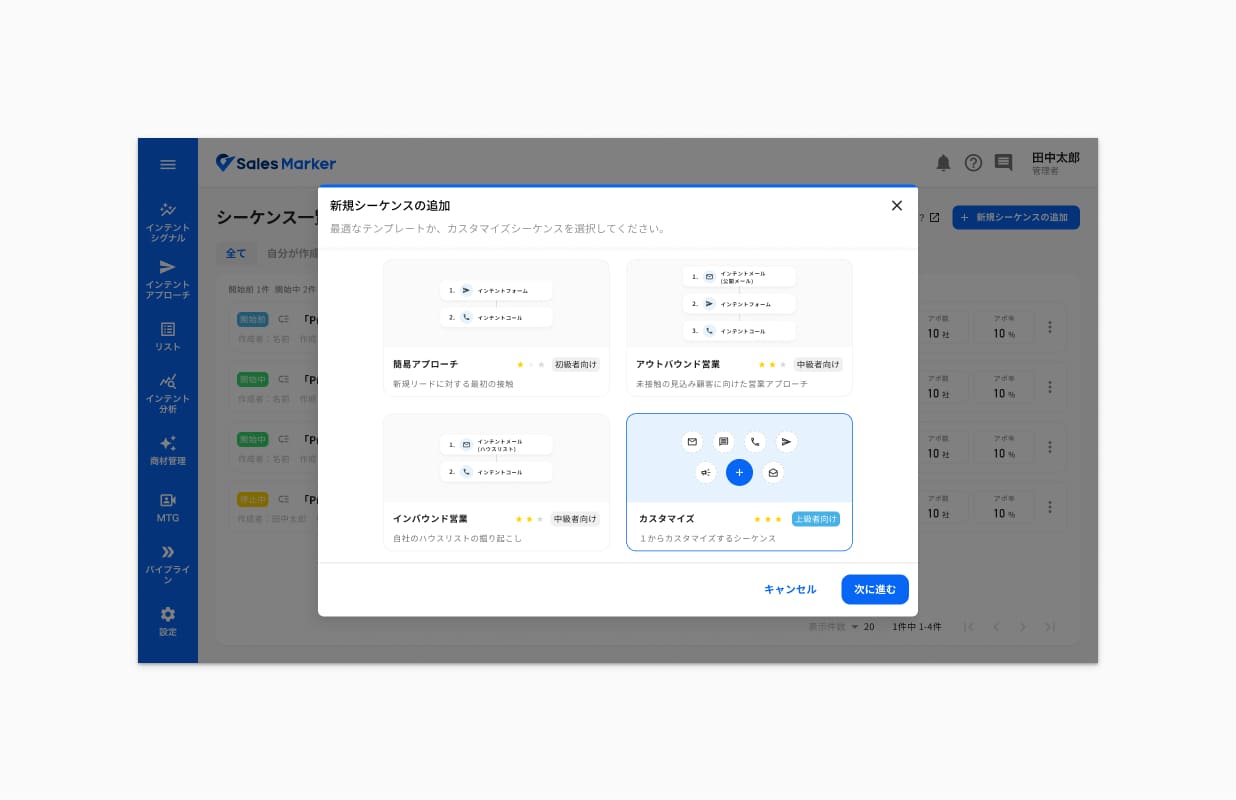
Task: Open three-dot menu on the 停止中 row
Action: pyautogui.click(x=1050, y=507)
